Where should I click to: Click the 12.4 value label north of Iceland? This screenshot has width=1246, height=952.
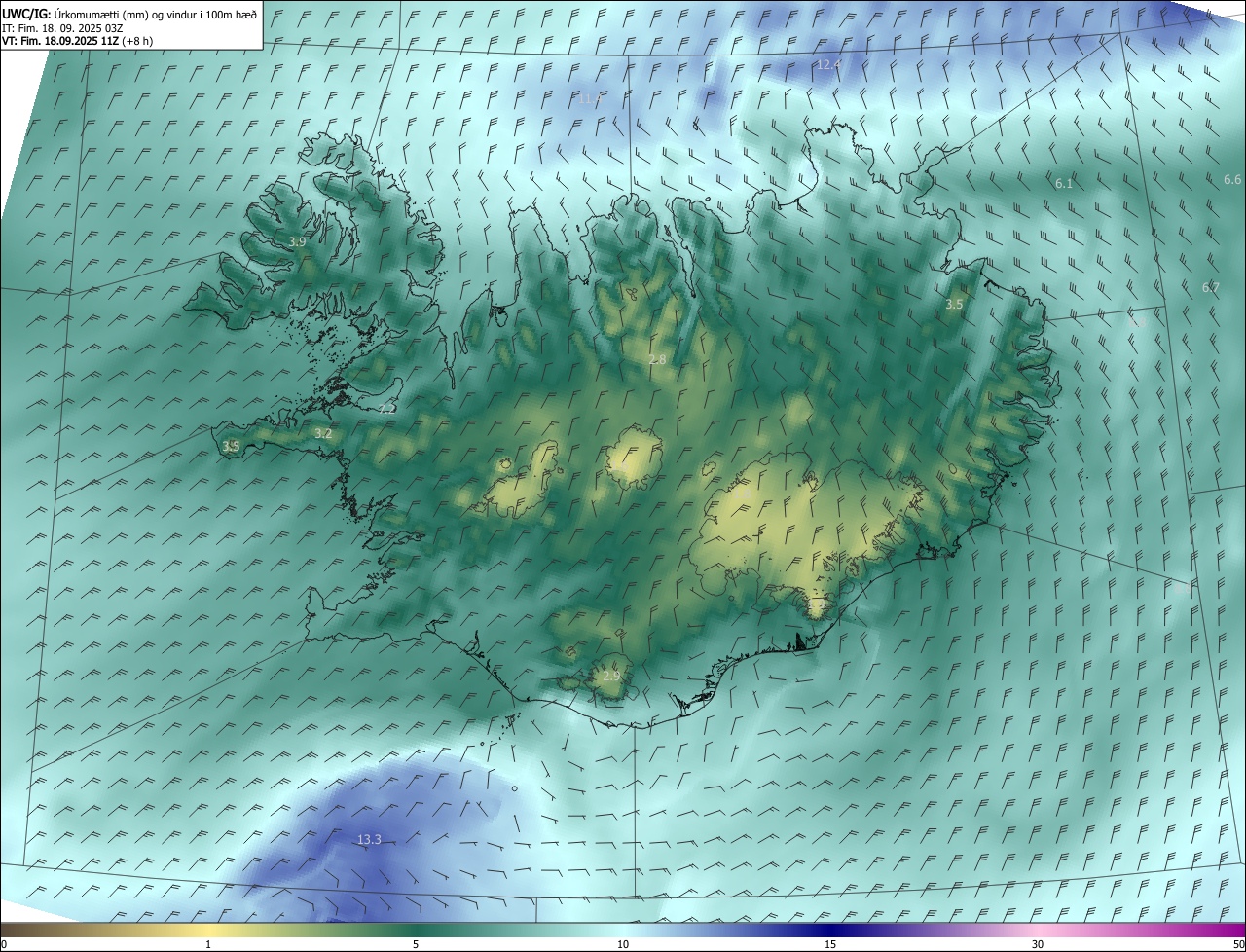(x=828, y=64)
